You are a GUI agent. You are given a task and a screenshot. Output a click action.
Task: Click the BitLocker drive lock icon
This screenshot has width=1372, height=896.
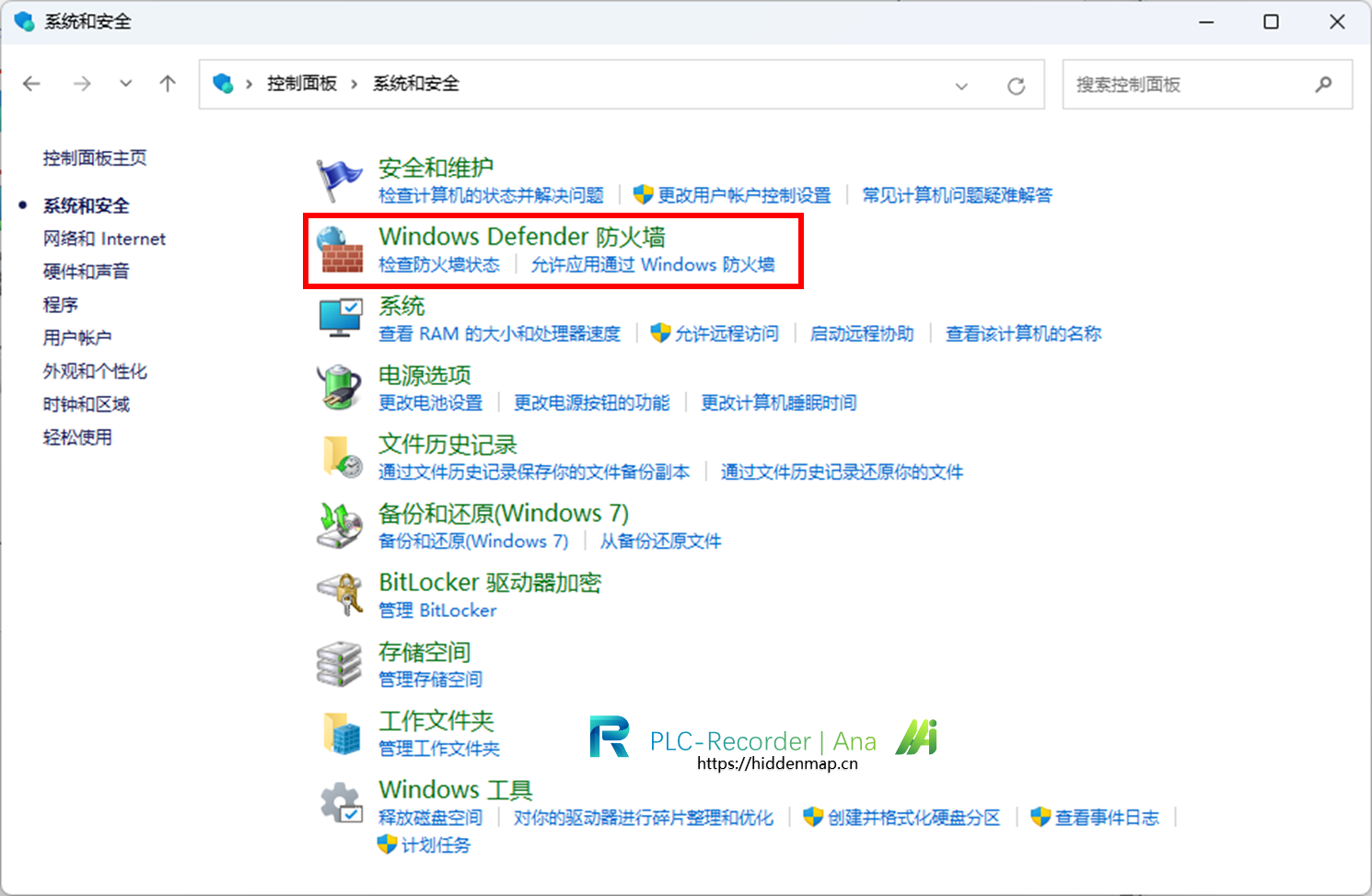[340, 595]
